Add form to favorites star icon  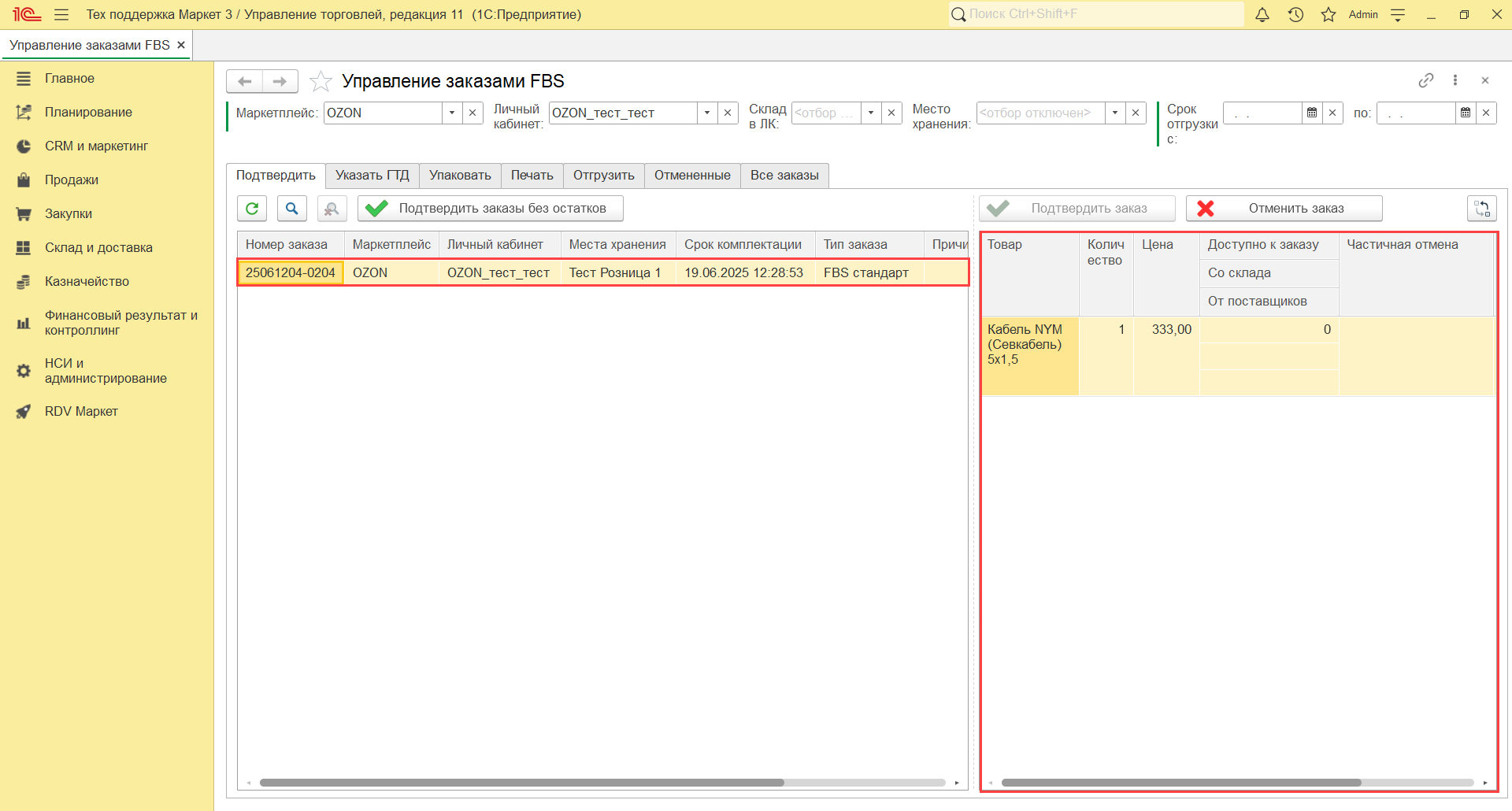pyautogui.click(x=321, y=81)
